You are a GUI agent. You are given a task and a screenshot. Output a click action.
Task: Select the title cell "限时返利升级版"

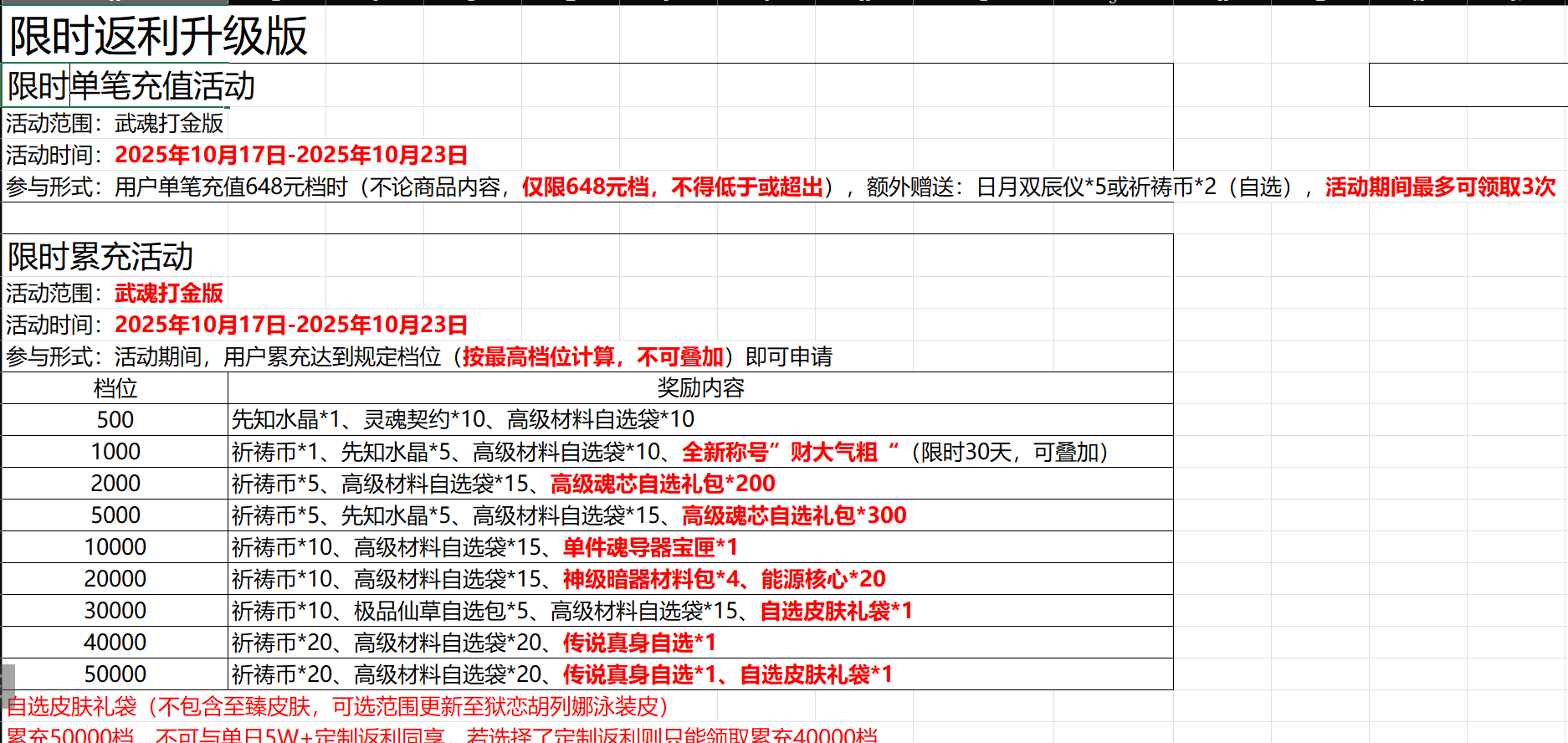point(158,36)
